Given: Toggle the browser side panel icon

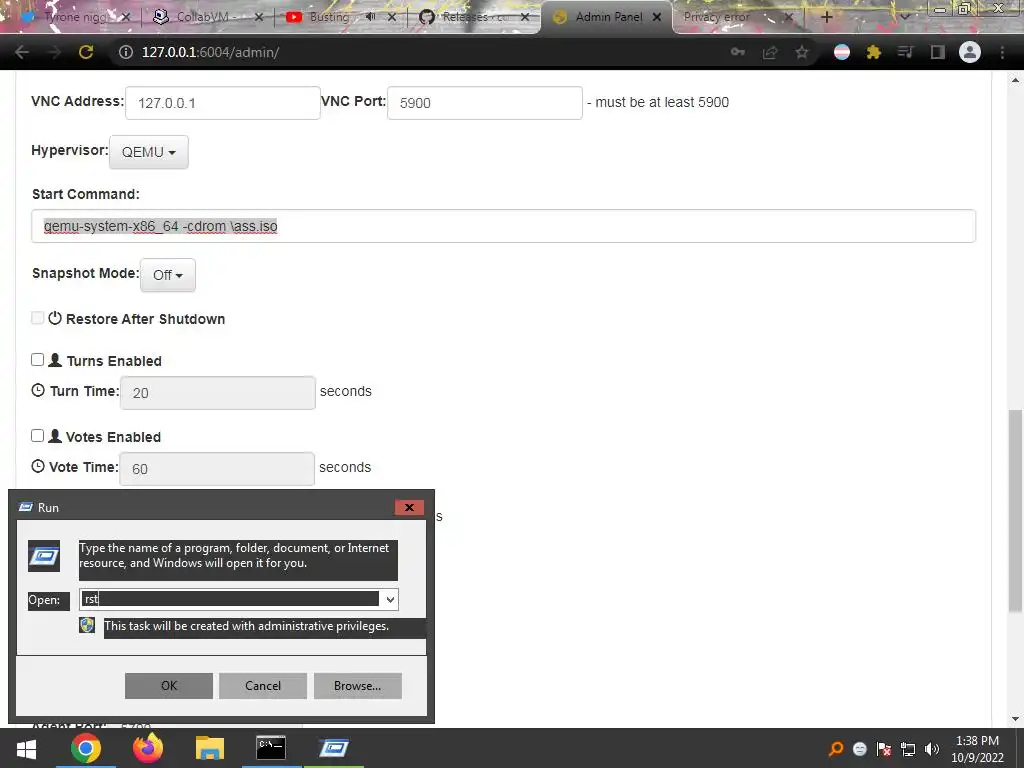Looking at the screenshot, I should pos(938,52).
